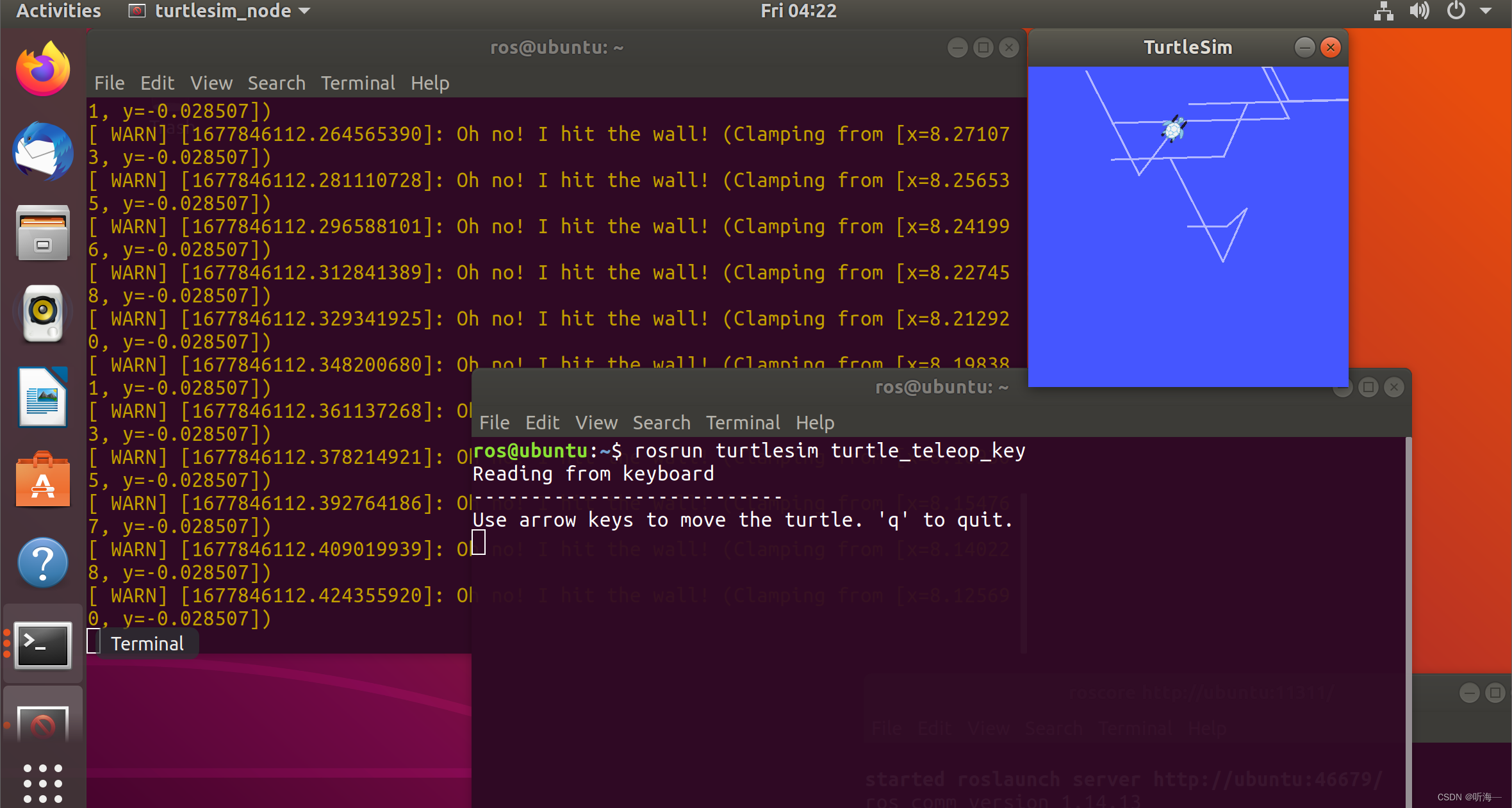Click the teleop terminal vertical scrollbar
Viewport: 1512px width, 808px height.
[1408, 622]
